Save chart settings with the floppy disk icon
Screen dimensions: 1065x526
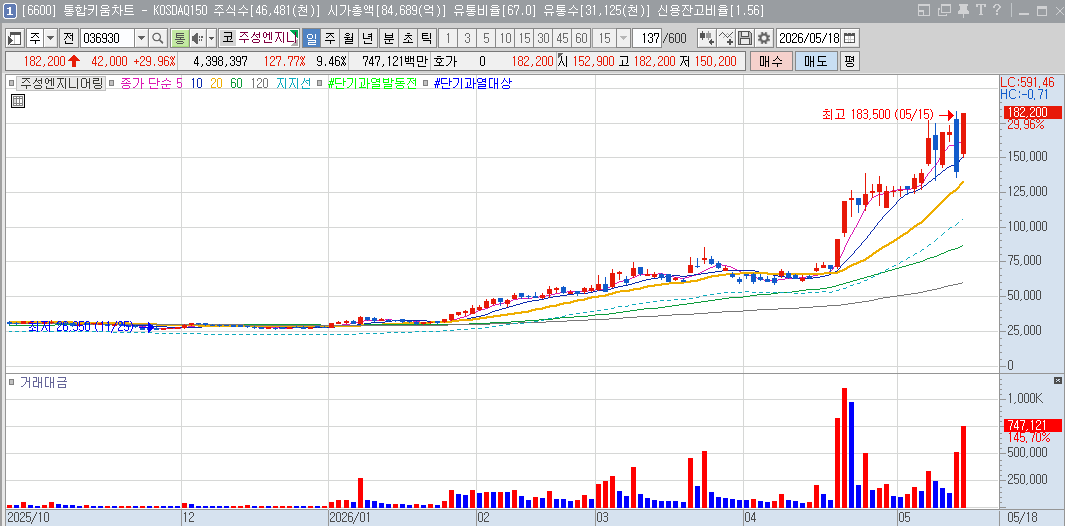(x=745, y=37)
